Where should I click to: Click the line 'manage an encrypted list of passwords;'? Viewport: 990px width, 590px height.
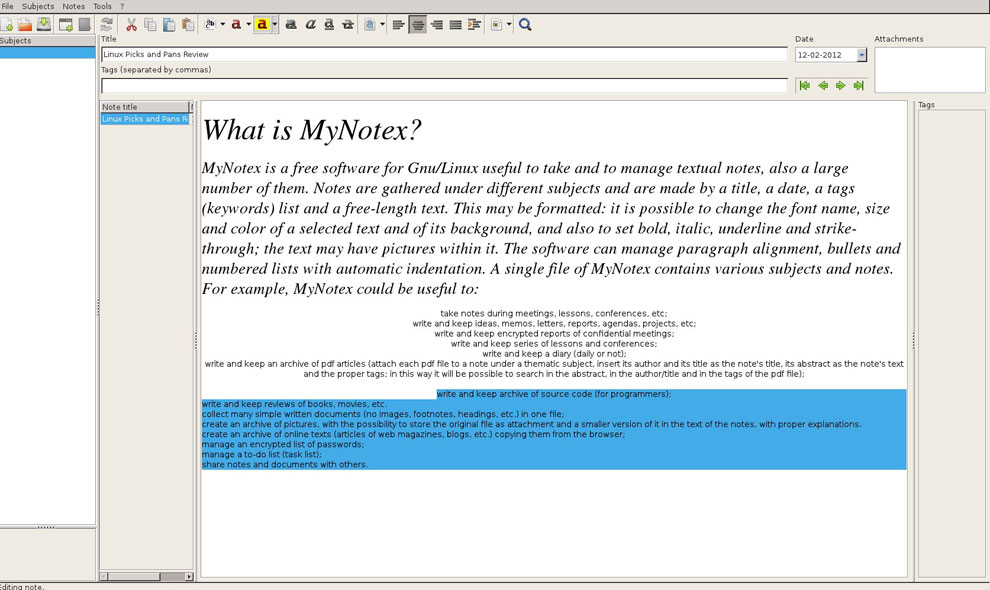coord(283,445)
